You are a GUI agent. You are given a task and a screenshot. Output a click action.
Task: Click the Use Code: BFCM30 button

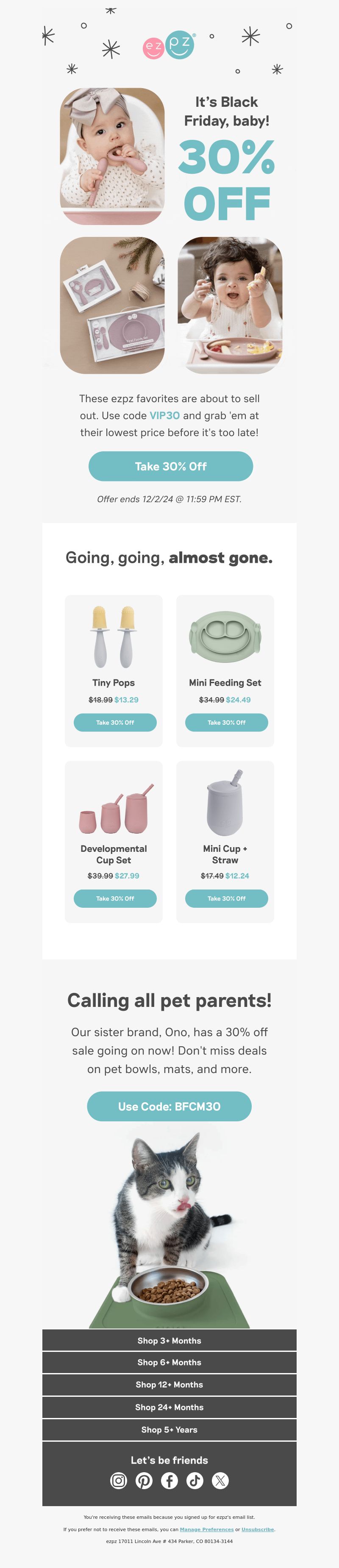[x=169, y=1106]
